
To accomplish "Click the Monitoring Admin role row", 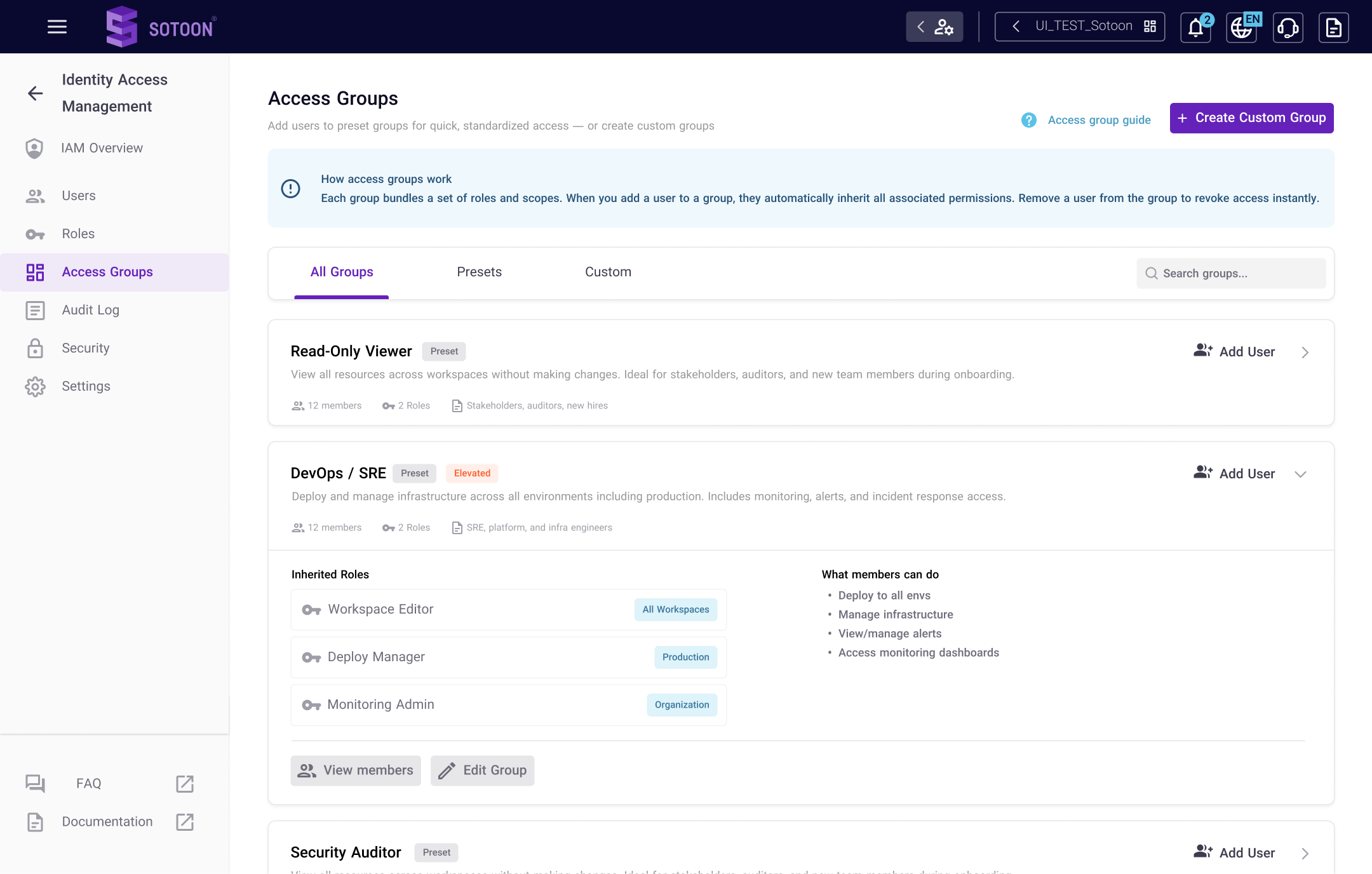I will [x=508, y=705].
